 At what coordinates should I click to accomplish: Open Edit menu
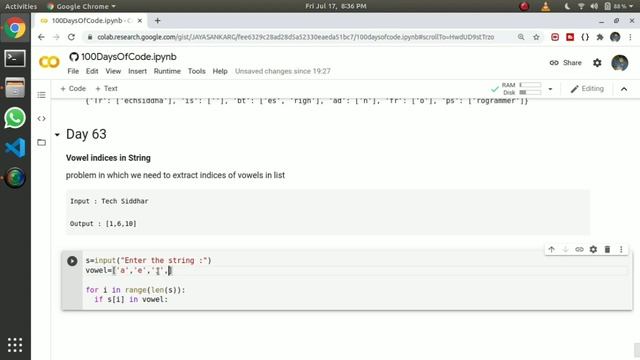coord(92,71)
